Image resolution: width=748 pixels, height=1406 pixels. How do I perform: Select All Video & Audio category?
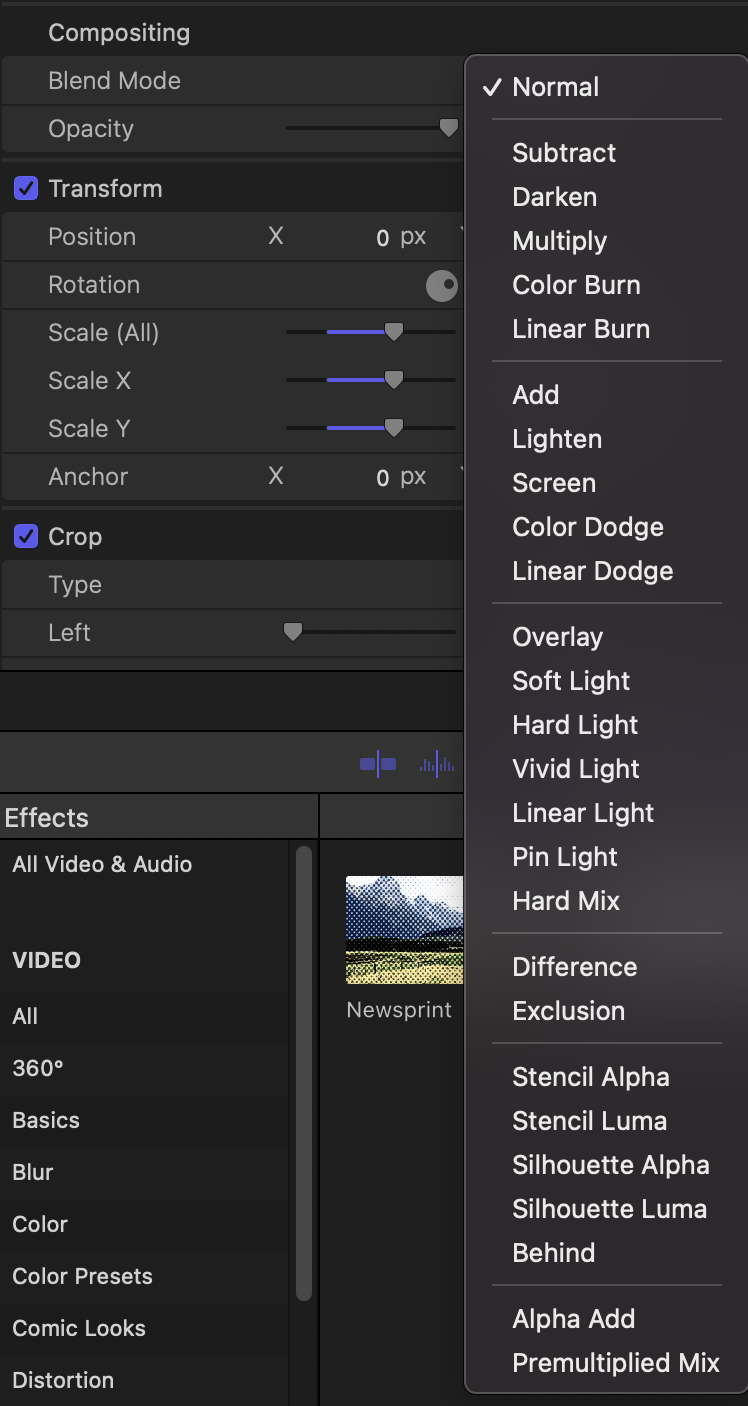[x=102, y=864]
